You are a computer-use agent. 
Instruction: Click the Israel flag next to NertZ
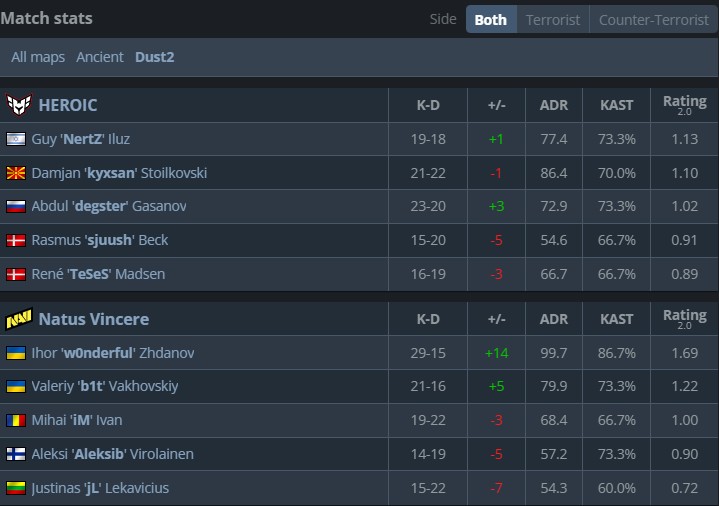(16, 139)
